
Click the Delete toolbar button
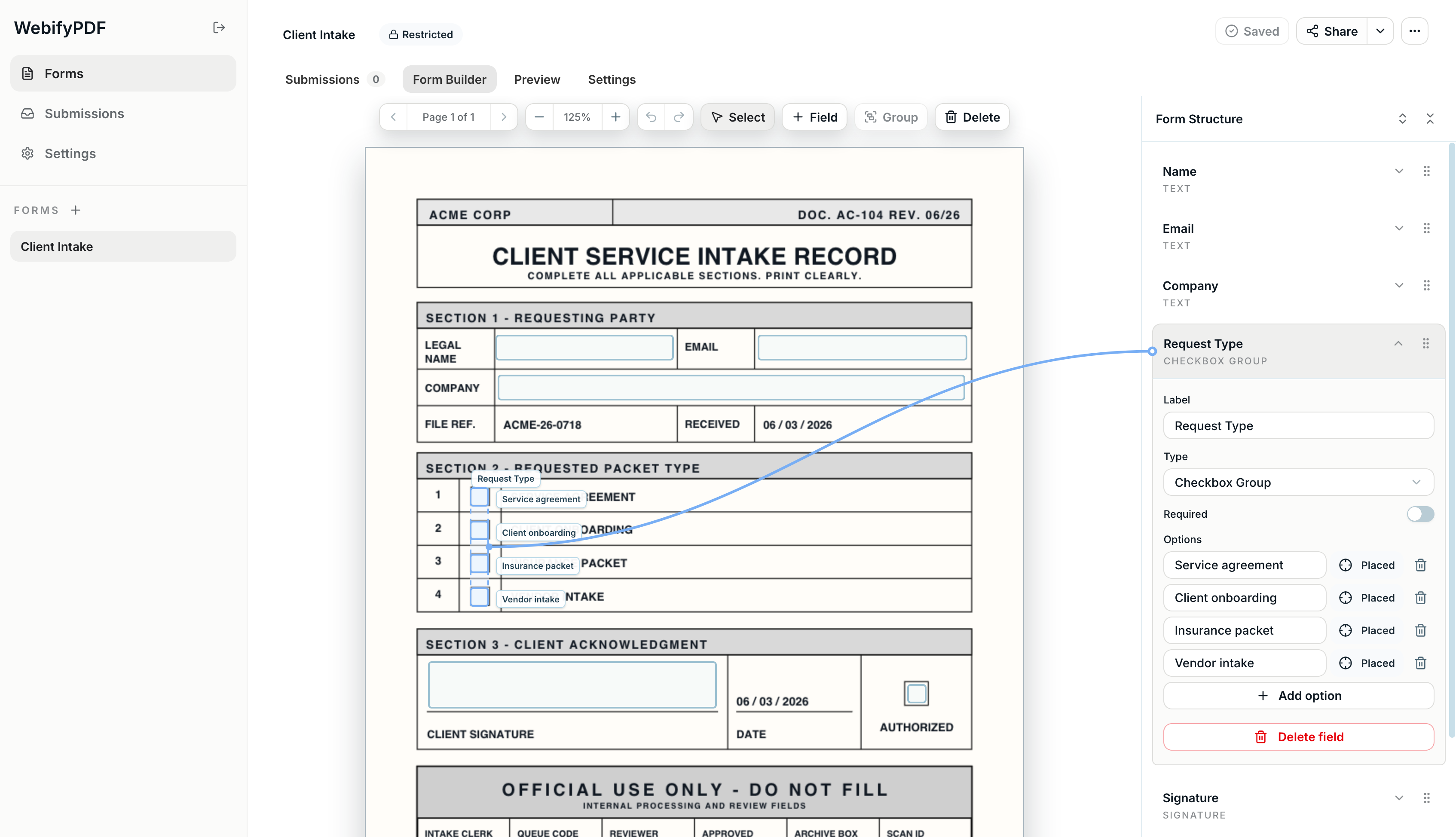(971, 117)
